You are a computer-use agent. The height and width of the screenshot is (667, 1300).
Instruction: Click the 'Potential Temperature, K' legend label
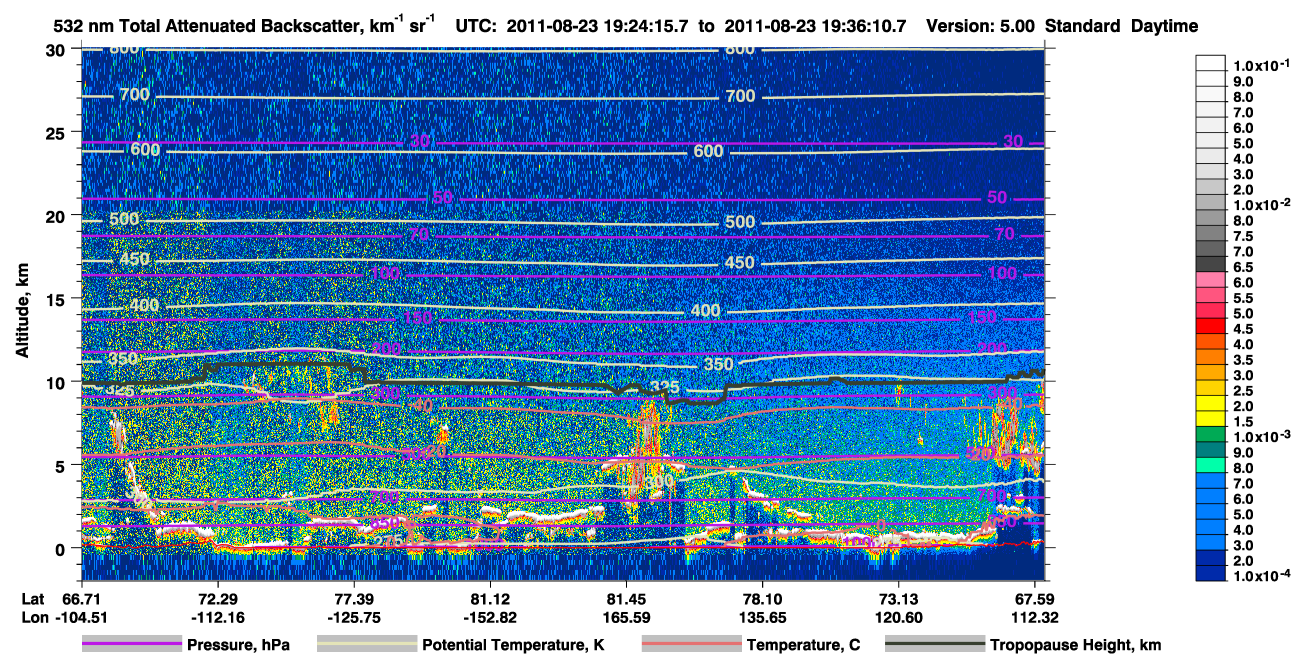pyautogui.click(x=514, y=645)
